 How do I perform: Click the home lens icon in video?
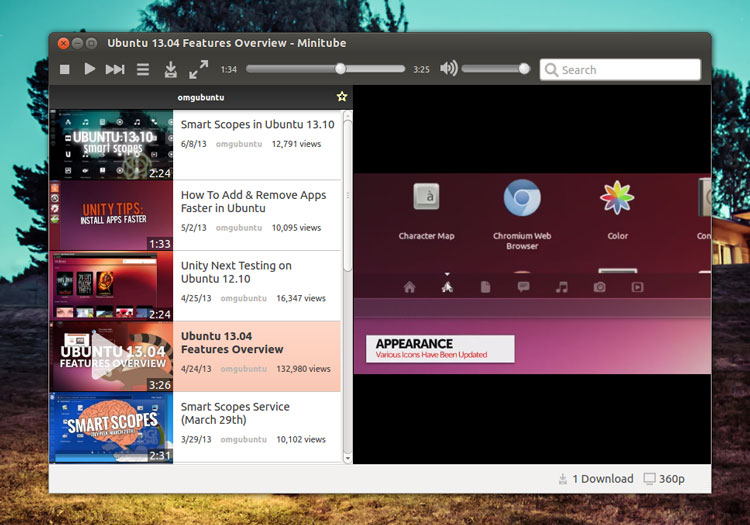(x=409, y=287)
